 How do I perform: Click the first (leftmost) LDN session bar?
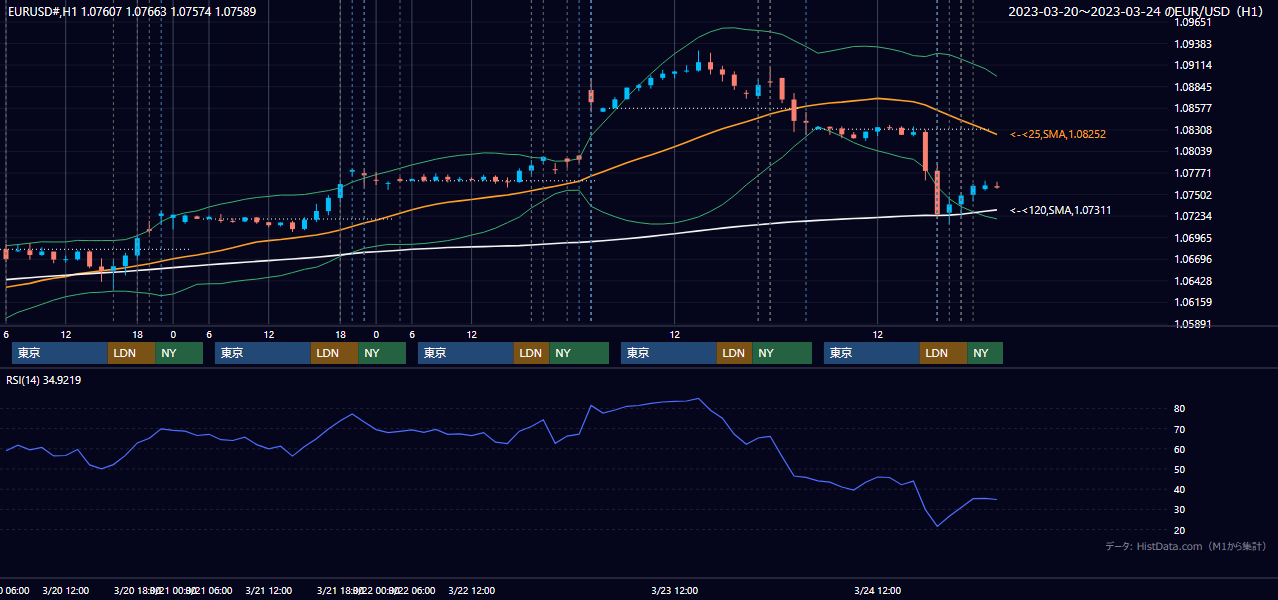tap(131, 353)
